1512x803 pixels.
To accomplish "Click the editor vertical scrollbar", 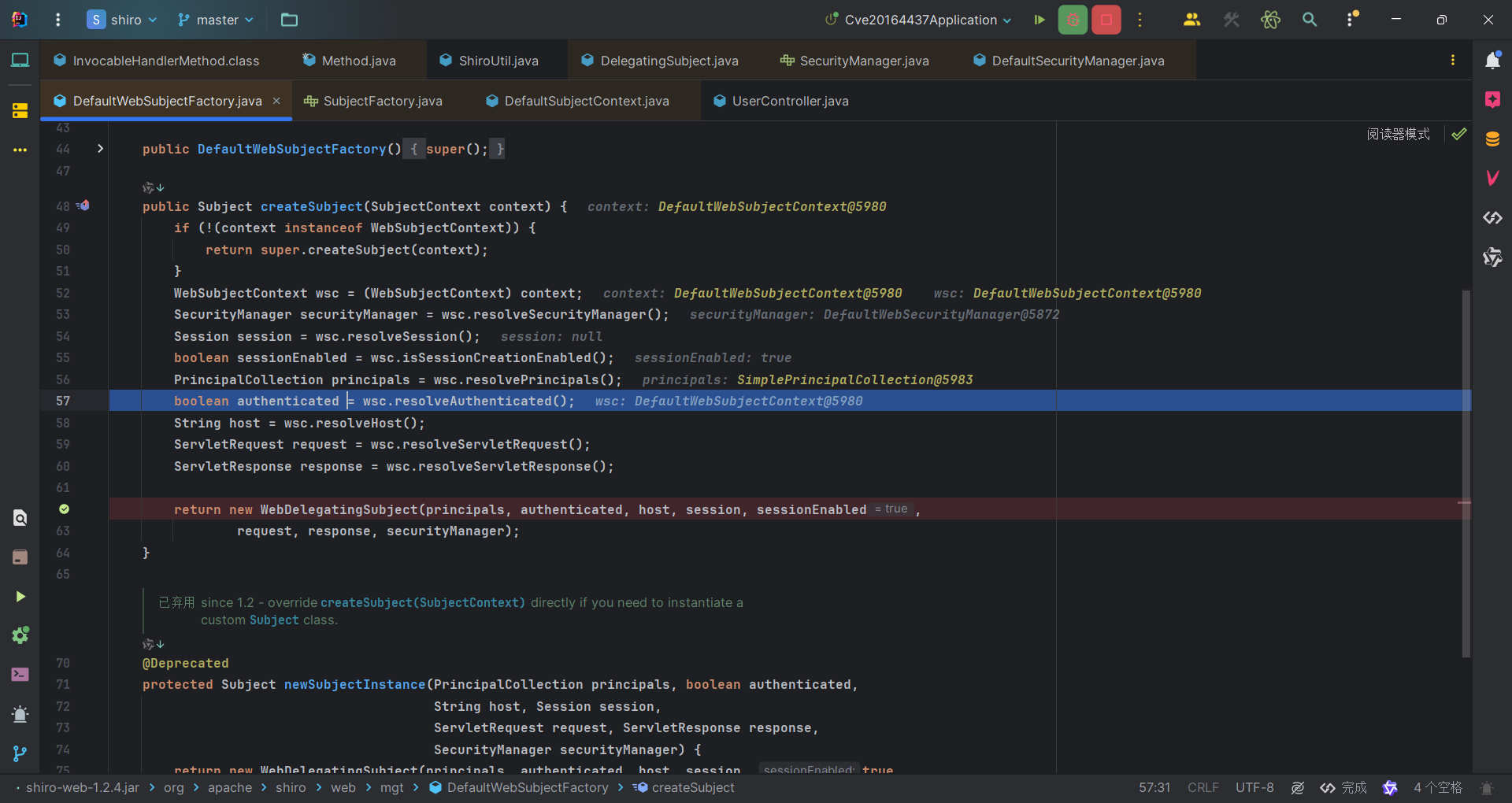I will point(1466,472).
